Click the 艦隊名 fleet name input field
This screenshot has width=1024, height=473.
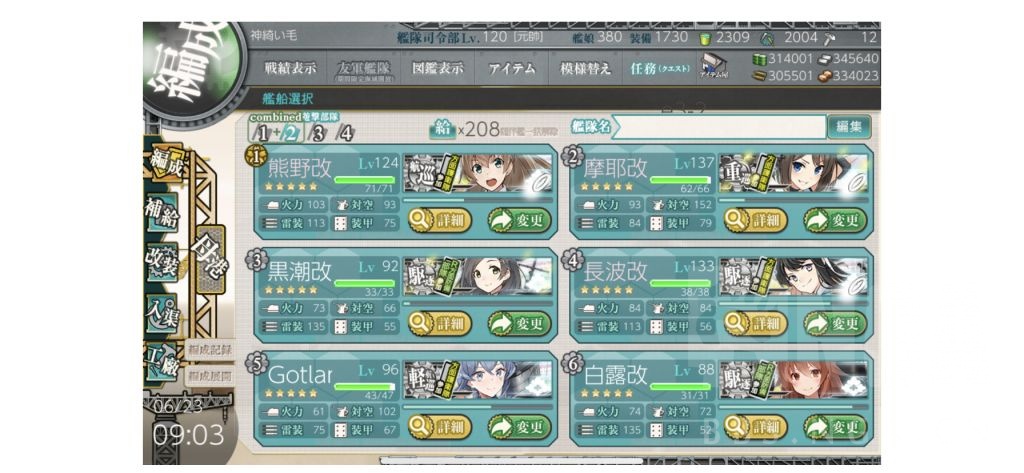click(x=718, y=127)
